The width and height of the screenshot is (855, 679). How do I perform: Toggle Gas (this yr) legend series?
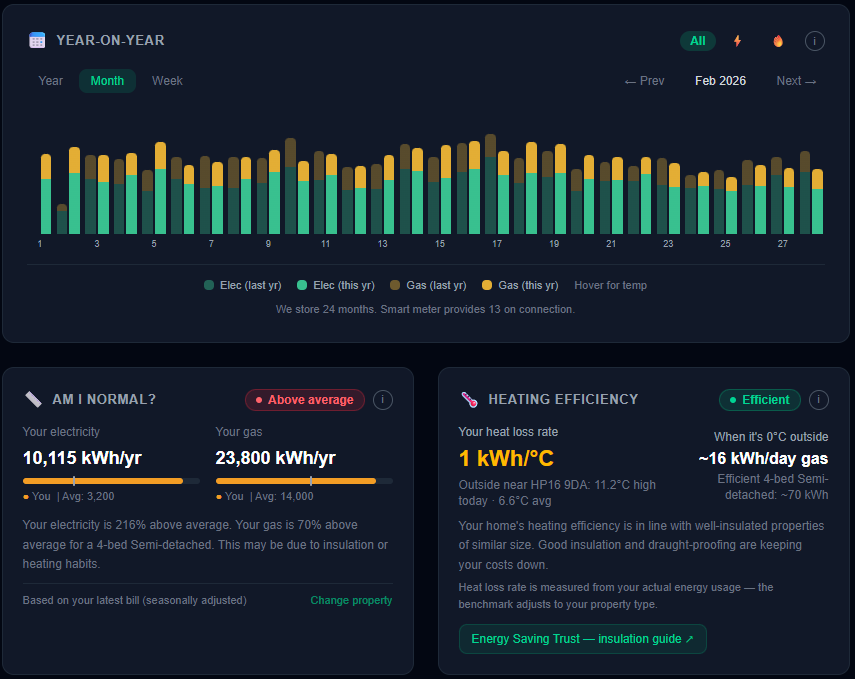[x=520, y=285]
